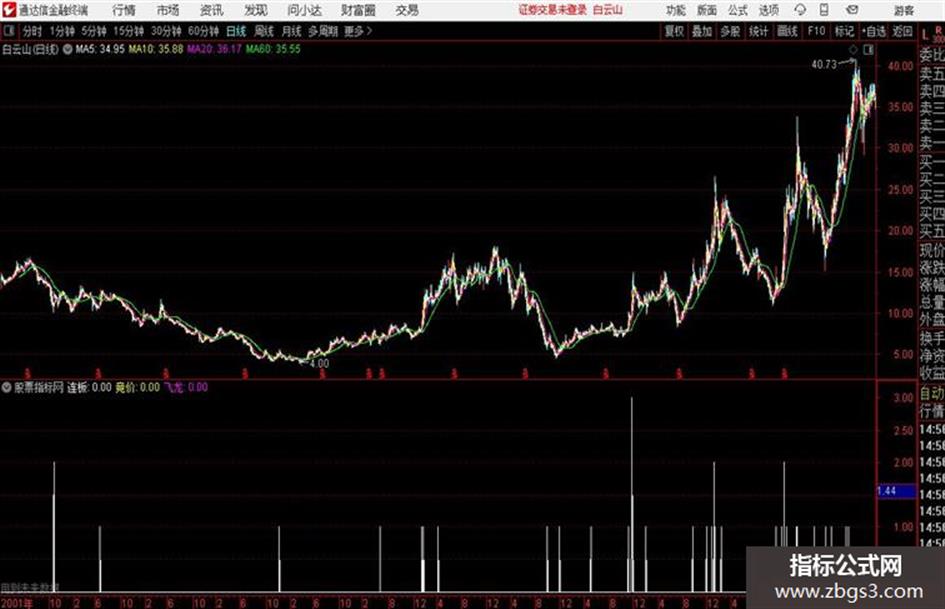This screenshot has width=945, height=609.
Task: Click the 白云山(日线) chart title
Action: pos(31,49)
